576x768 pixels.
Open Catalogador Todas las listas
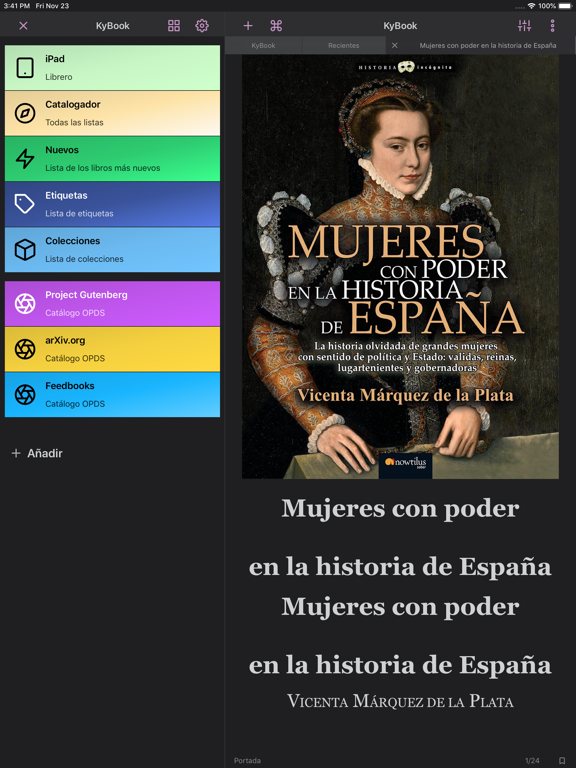point(112,113)
